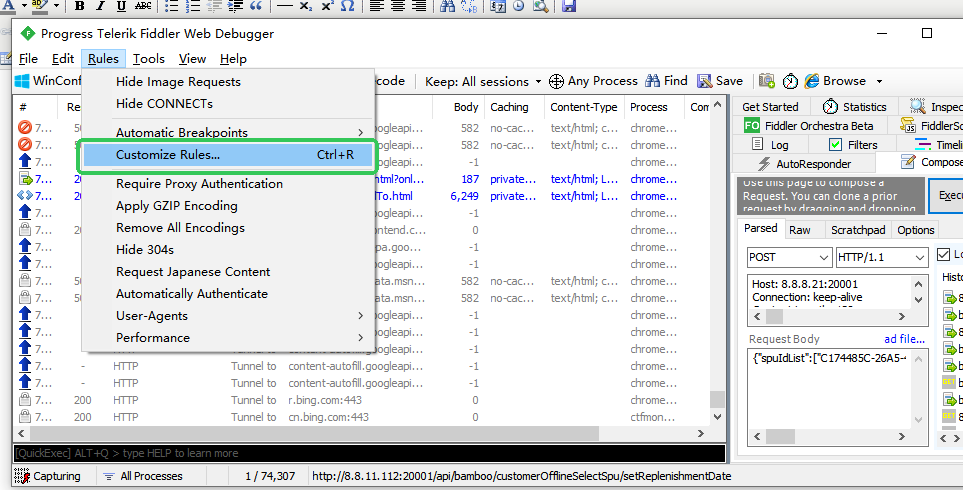Toggle Apply GZIP Encoding option
The image size is (963, 490).
[228, 206]
